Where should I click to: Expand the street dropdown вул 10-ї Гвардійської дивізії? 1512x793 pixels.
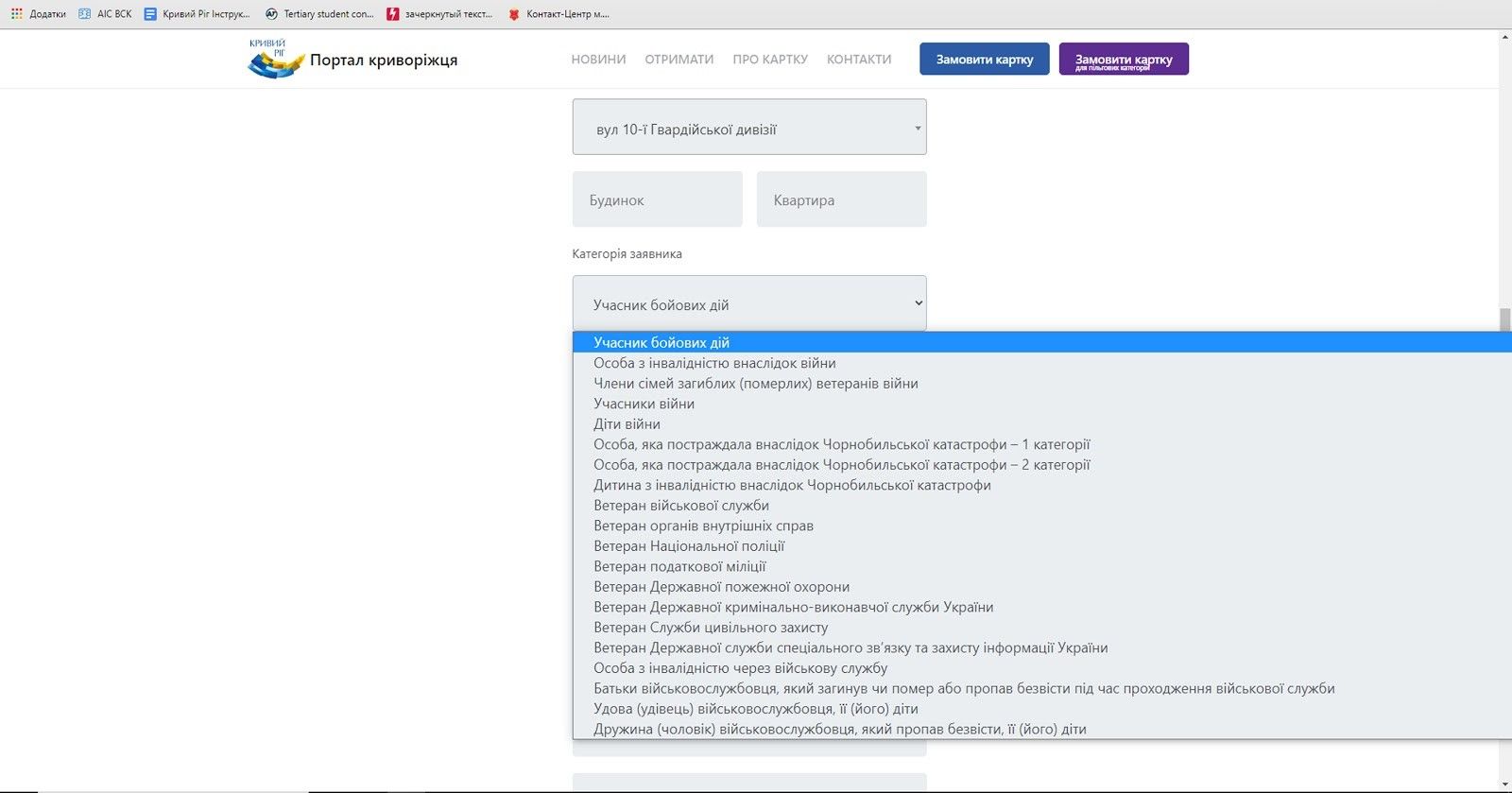pos(749,127)
